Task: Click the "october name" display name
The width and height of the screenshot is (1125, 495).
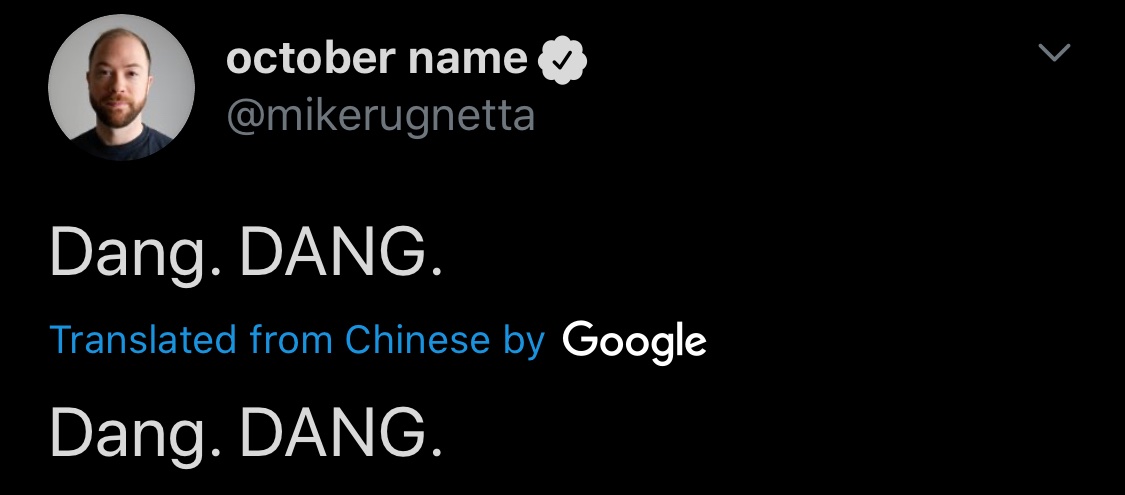Action: pos(377,59)
